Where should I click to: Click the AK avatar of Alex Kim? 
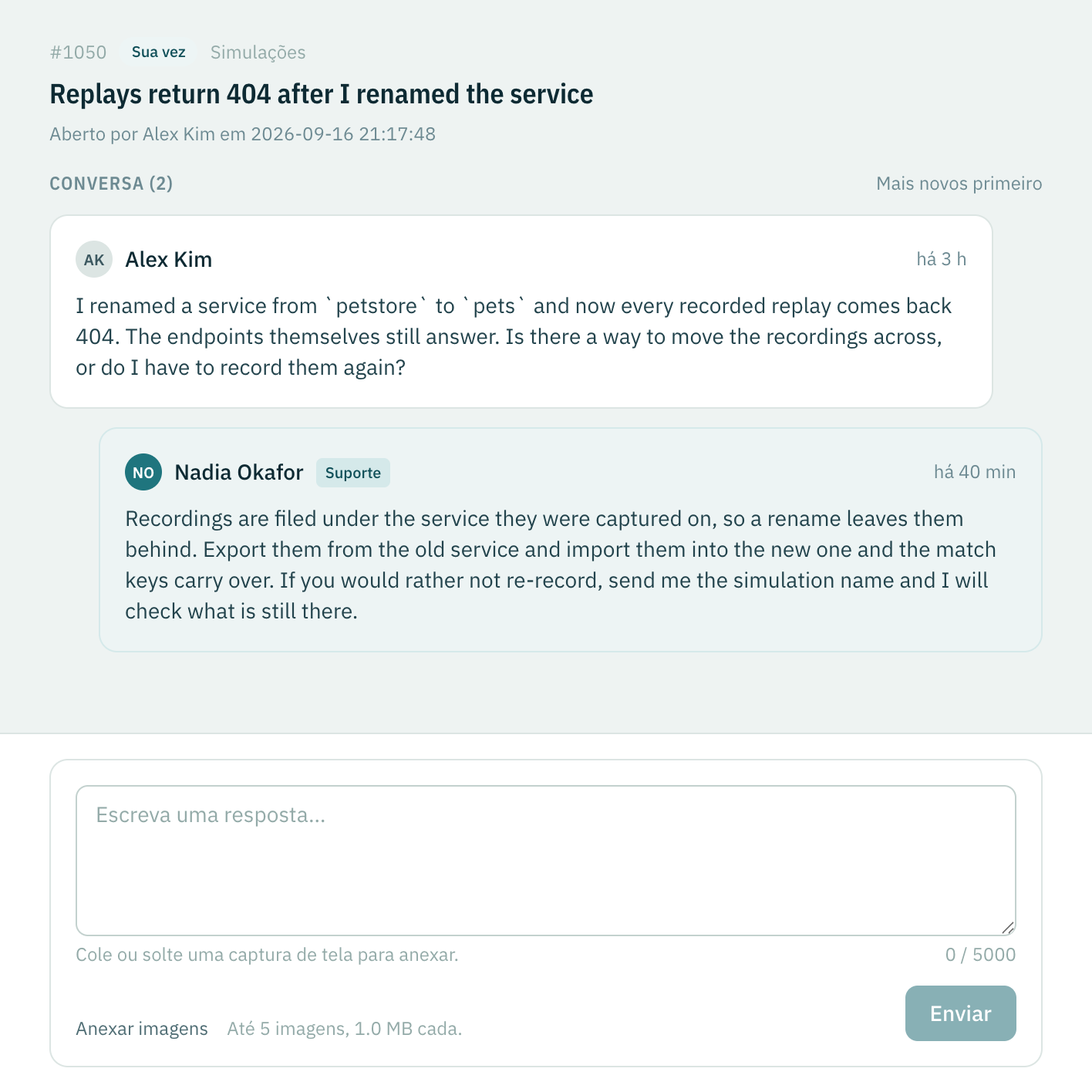coord(94,259)
